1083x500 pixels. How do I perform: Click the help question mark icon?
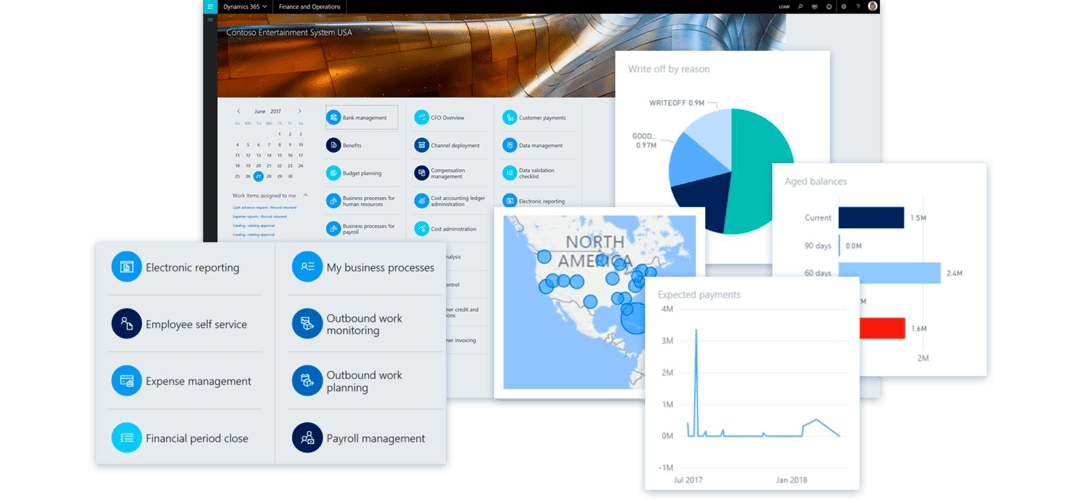click(x=858, y=6)
